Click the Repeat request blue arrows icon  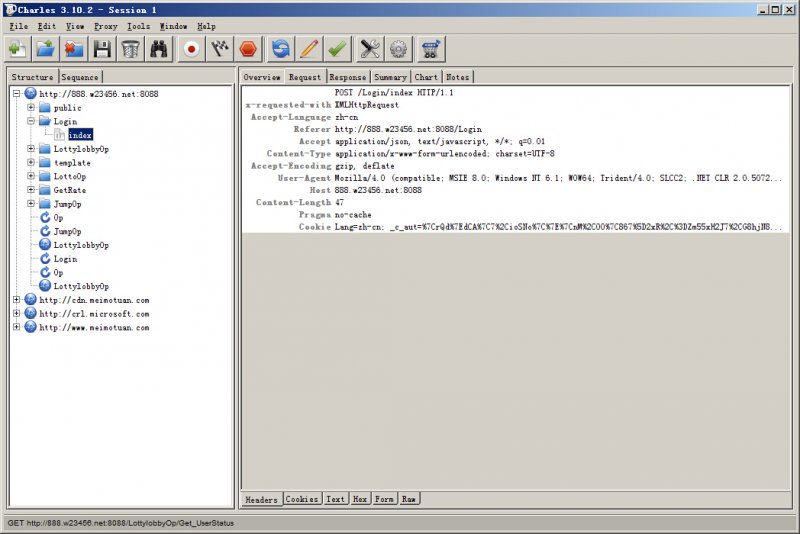pos(281,49)
